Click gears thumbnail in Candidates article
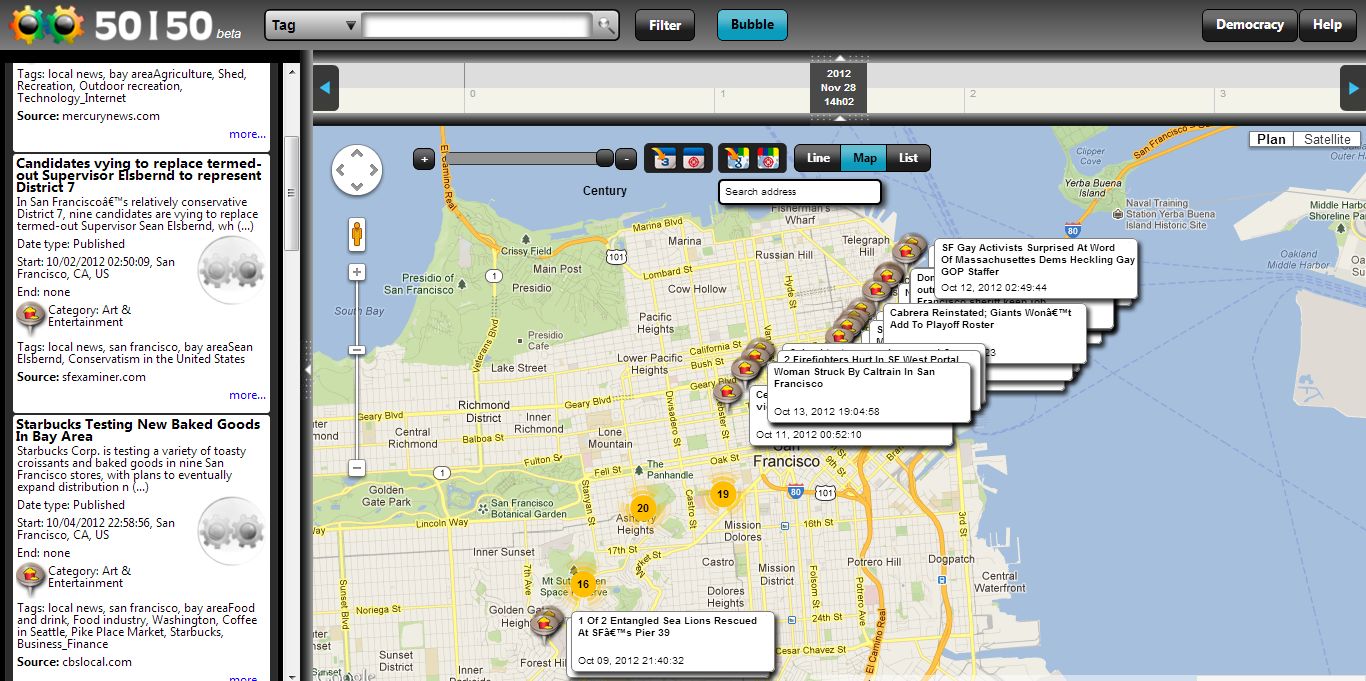 click(x=231, y=271)
